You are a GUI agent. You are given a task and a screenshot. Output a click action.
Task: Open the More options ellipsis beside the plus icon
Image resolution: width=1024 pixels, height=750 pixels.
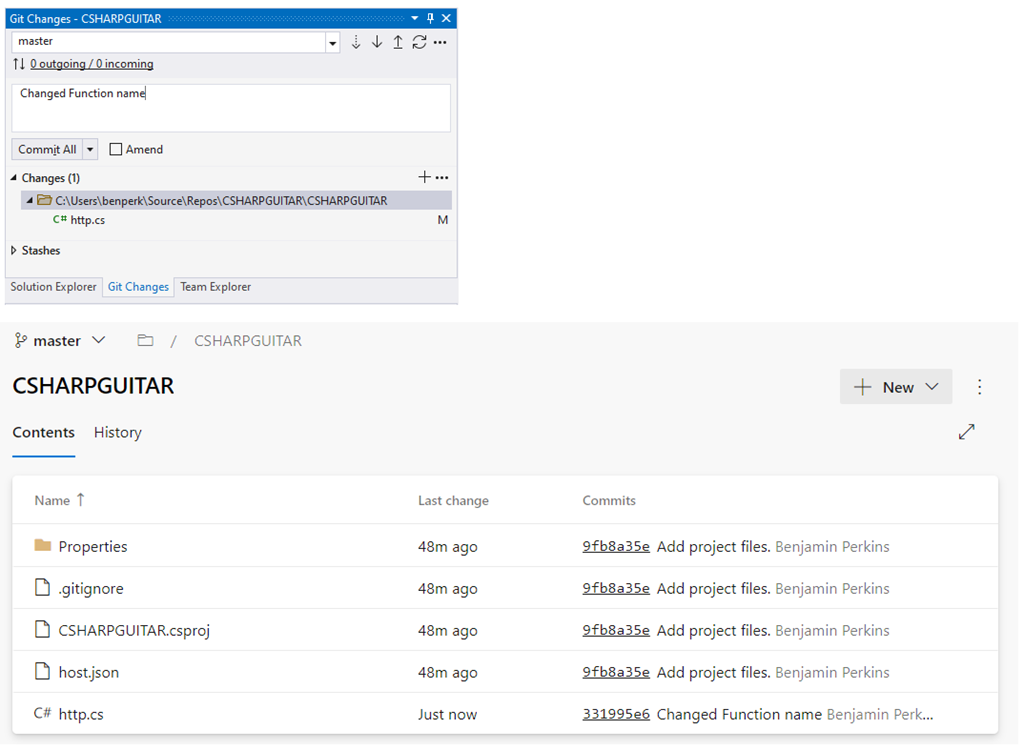[x=441, y=177]
